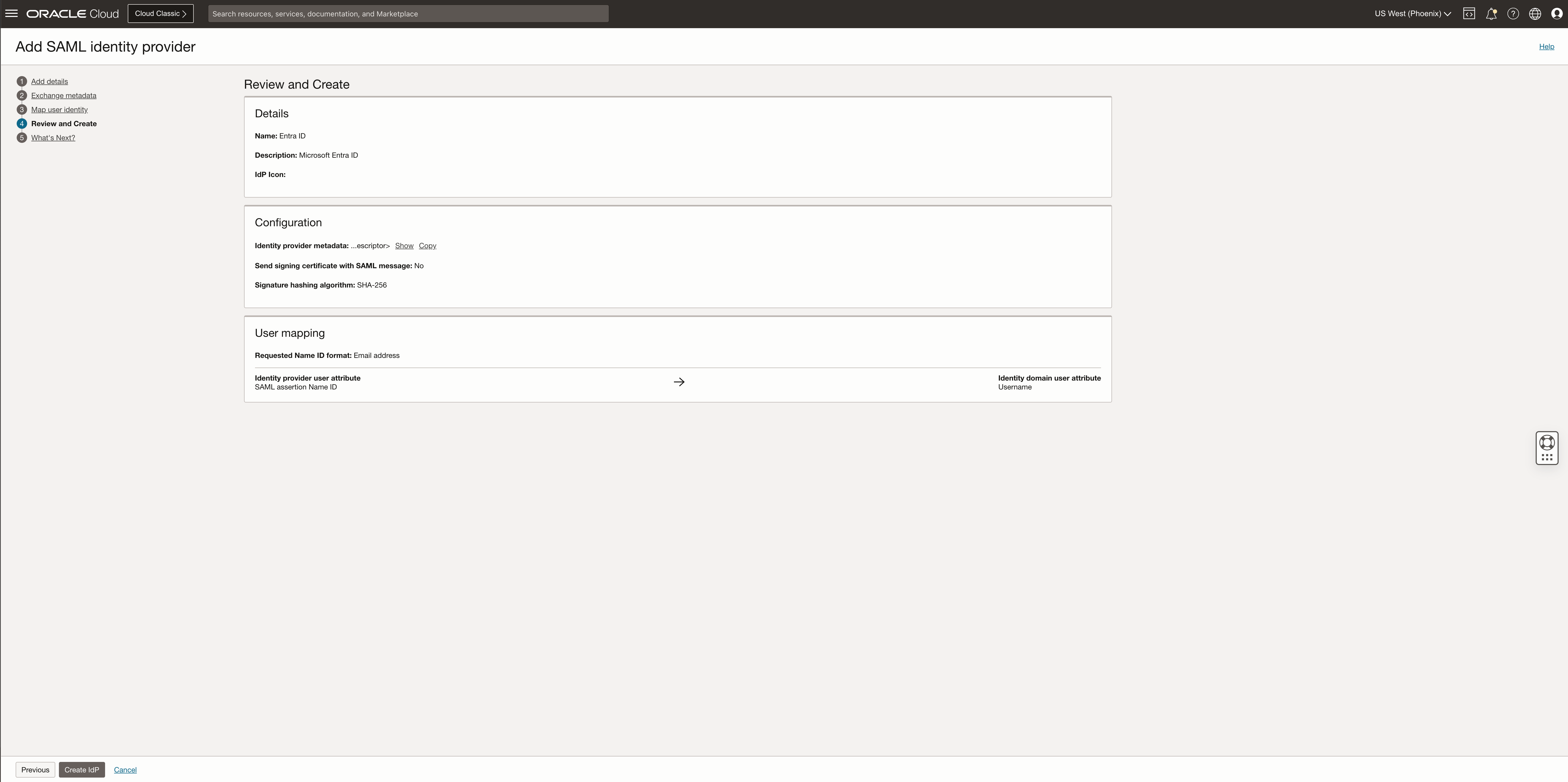Click the help question mark icon
The height and width of the screenshot is (782, 1568).
coord(1513,13)
